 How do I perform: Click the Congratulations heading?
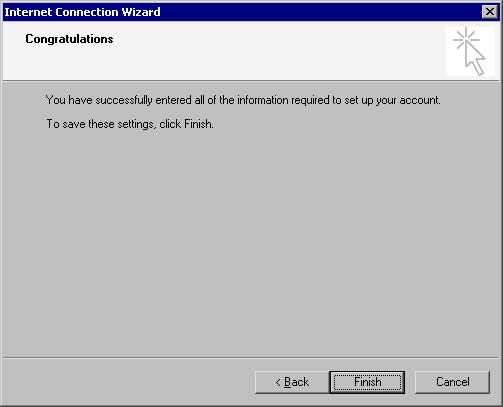69,39
